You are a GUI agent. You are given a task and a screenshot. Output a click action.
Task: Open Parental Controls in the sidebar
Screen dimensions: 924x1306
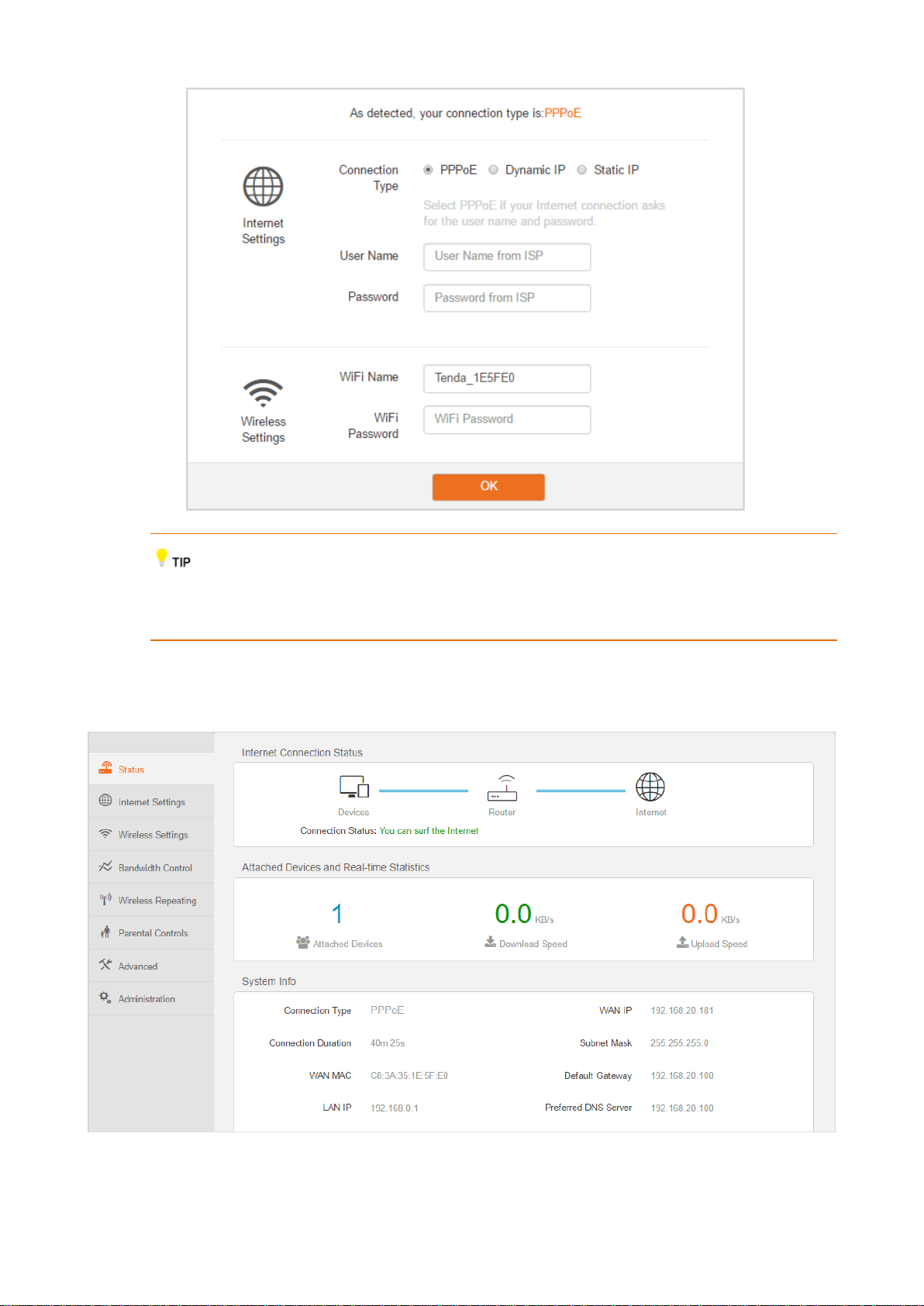point(151,932)
